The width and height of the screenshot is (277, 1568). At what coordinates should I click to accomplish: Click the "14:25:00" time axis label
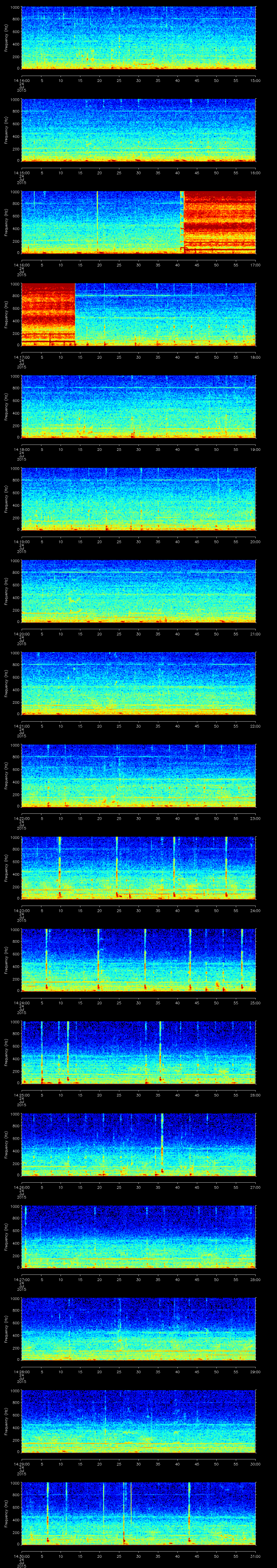(x=21, y=1095)
